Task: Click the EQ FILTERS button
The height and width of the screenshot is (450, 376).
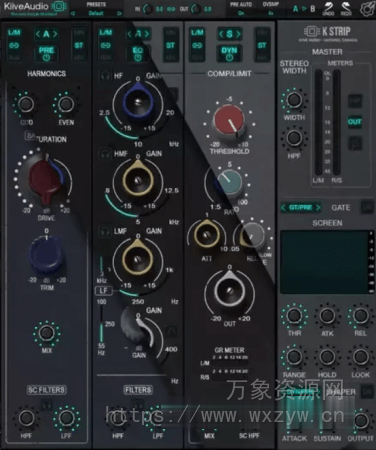Action: (x=138, y=390)
